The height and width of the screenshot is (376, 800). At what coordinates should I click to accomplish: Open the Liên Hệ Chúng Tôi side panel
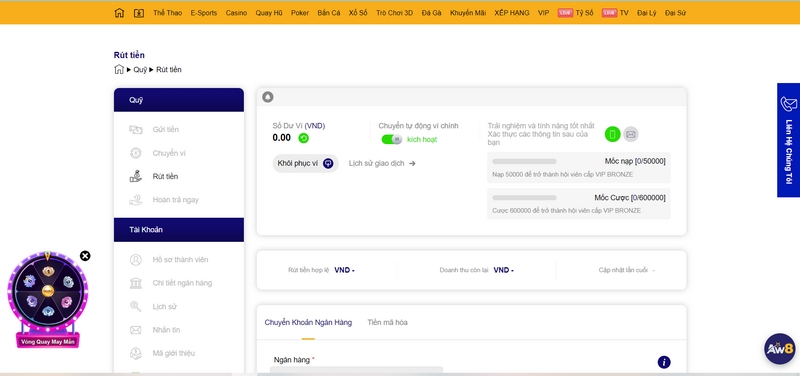point(788,140)
